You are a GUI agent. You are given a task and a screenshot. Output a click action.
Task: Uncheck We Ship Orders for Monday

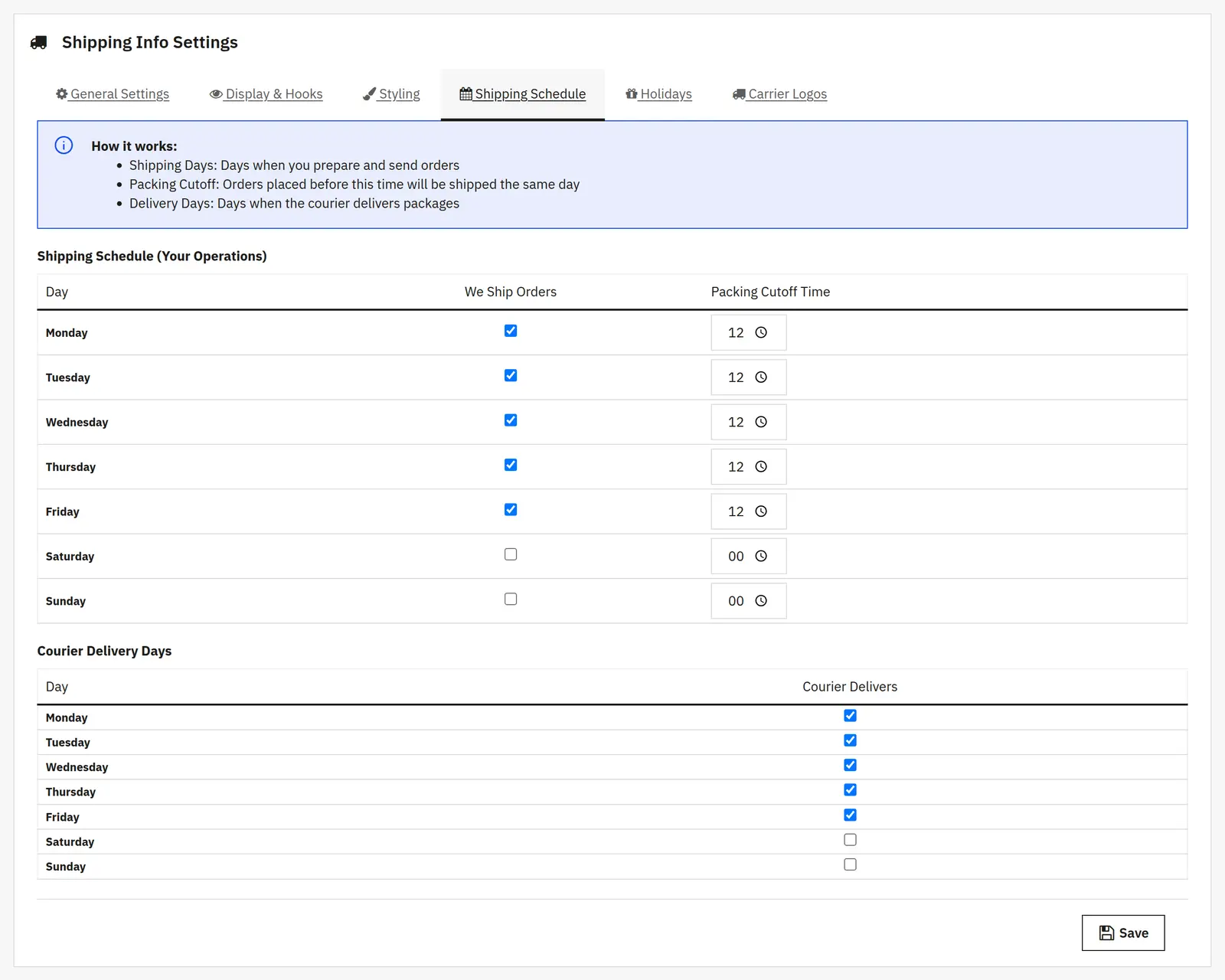tap(511, 331)
